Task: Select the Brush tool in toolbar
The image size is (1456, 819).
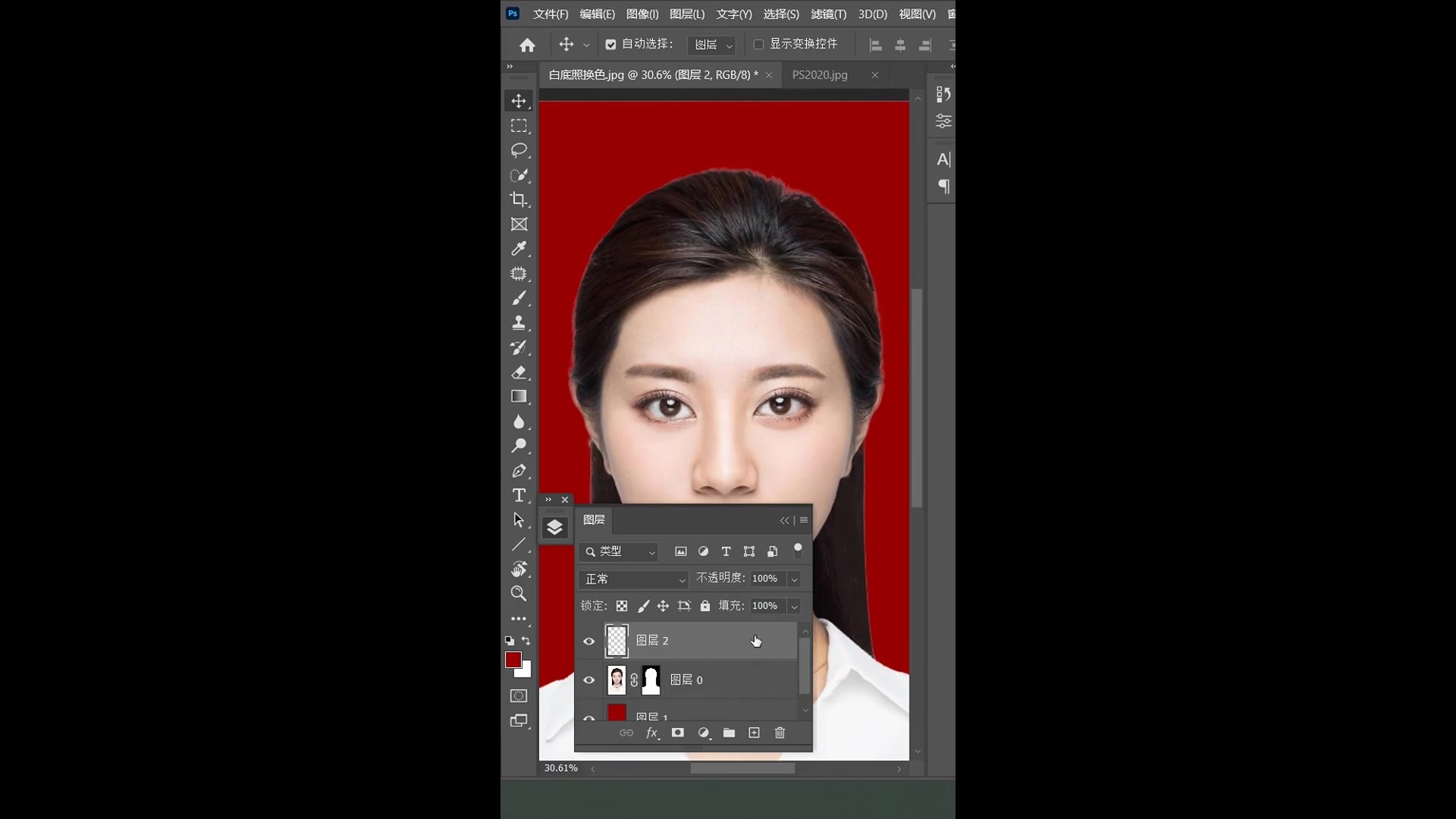Action: point(518,298)
